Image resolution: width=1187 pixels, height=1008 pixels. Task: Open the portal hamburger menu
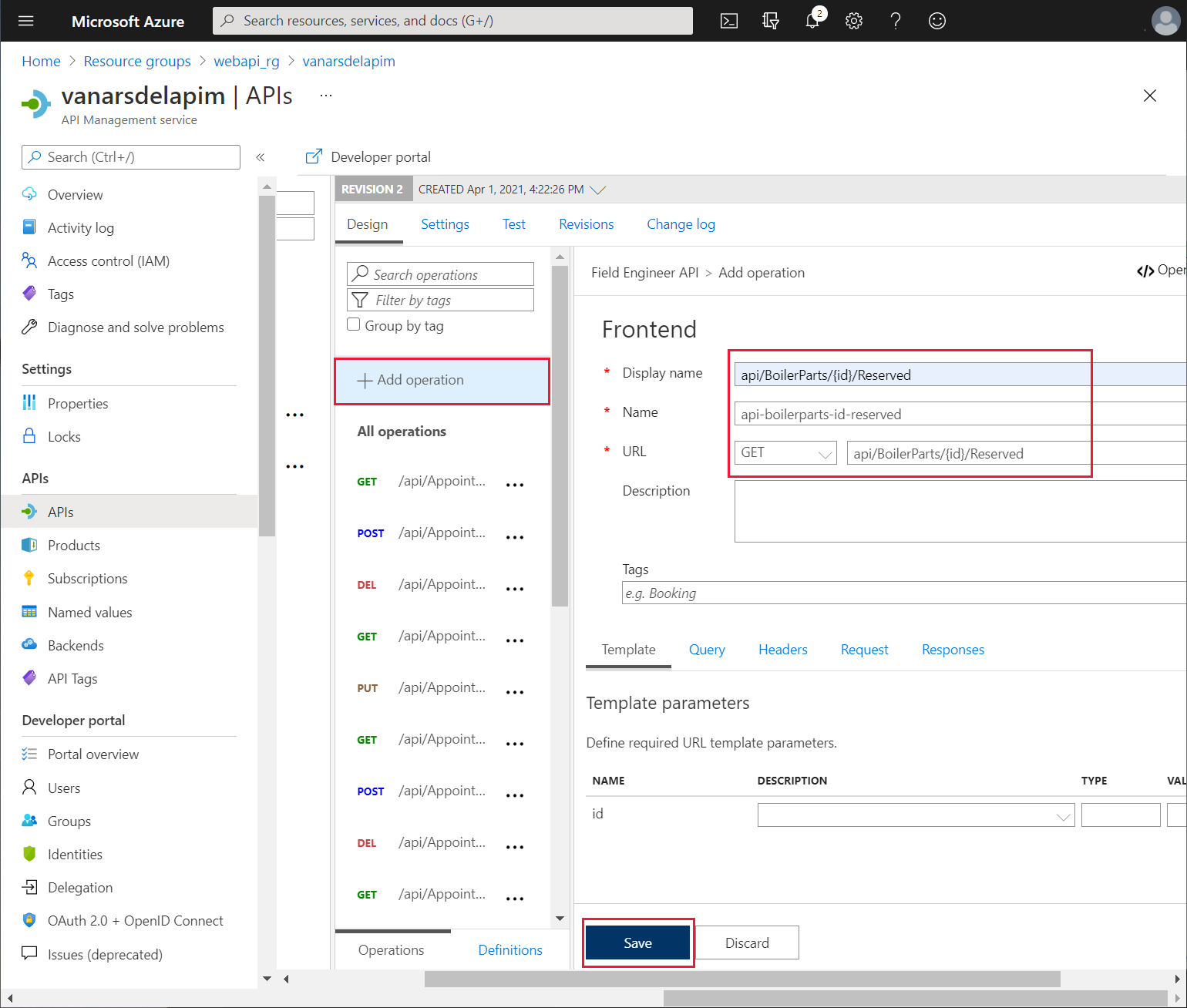[x=26, y=21]
